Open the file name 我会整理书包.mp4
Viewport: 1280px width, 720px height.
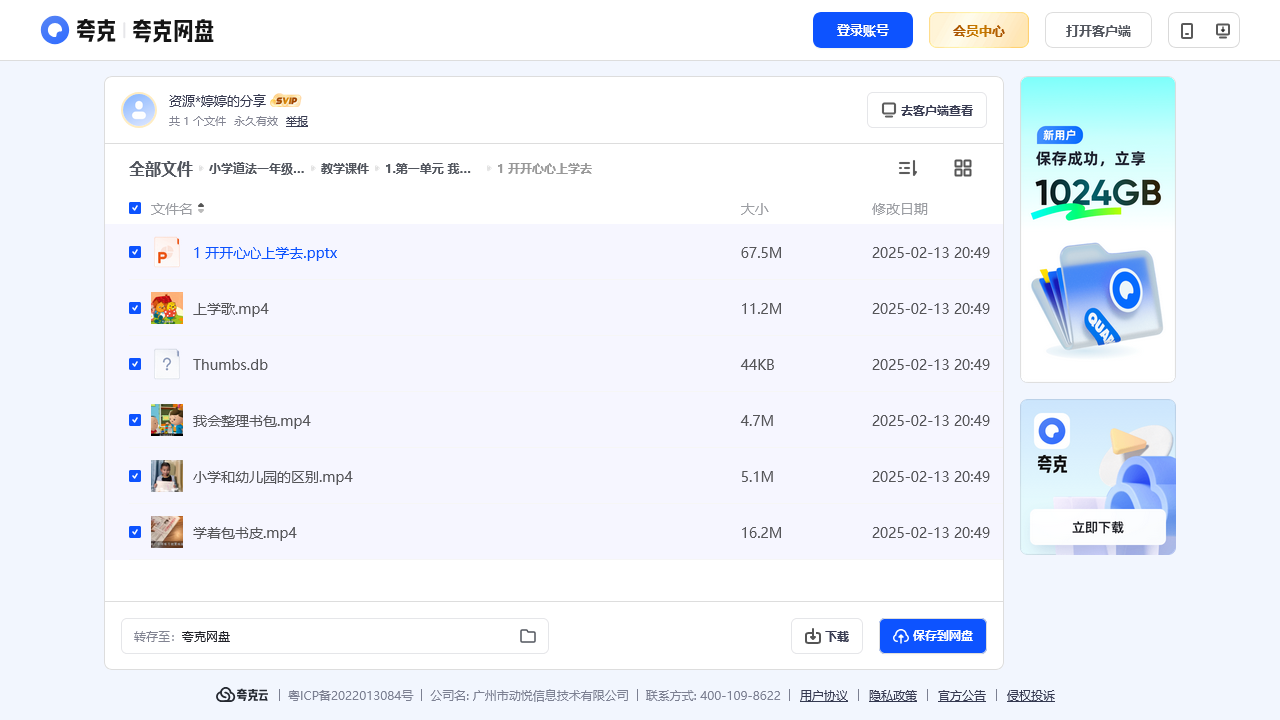[x=252, y=421]
